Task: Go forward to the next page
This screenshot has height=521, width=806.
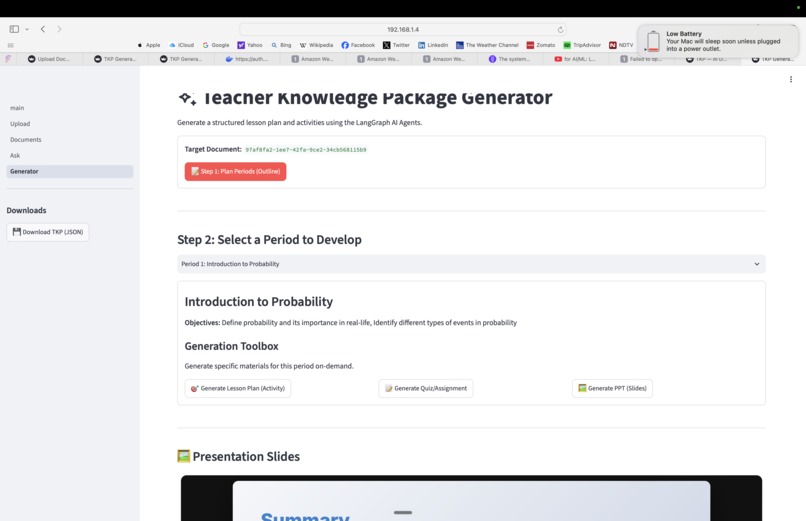Action: 59,29
